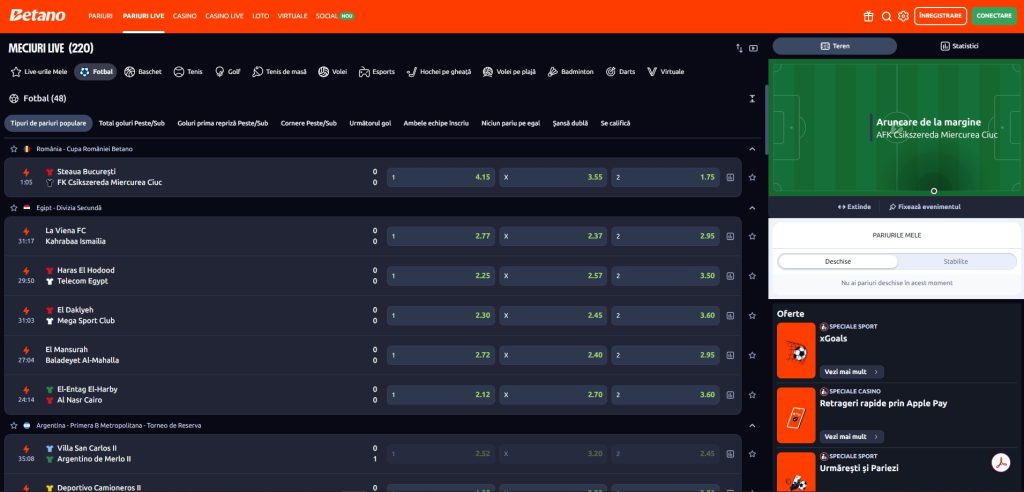Click the Betano logo
This screenshot has width=1024, height=492.
[37, 15]
